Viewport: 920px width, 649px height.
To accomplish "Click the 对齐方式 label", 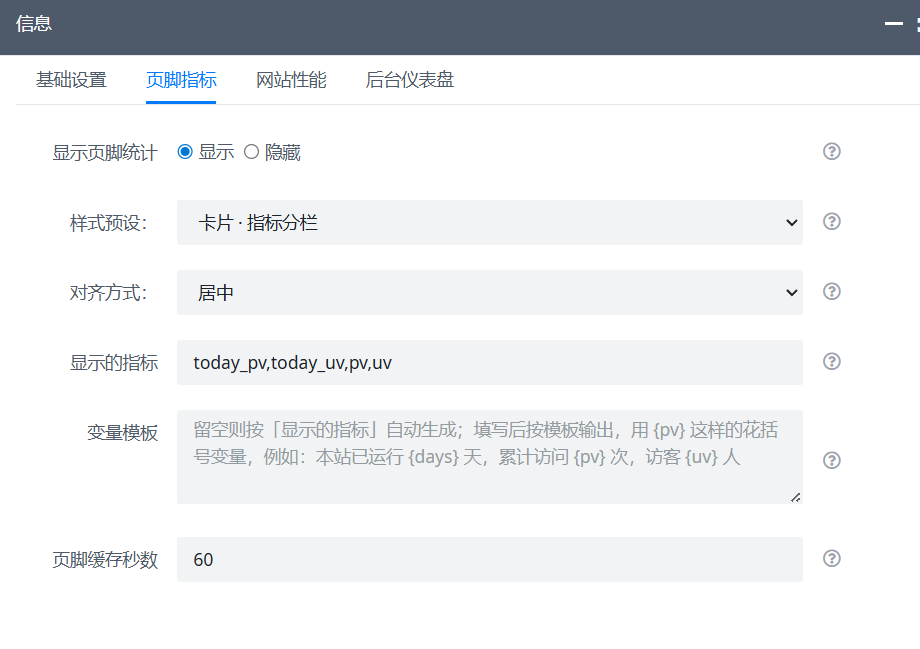I will [109, 292].
